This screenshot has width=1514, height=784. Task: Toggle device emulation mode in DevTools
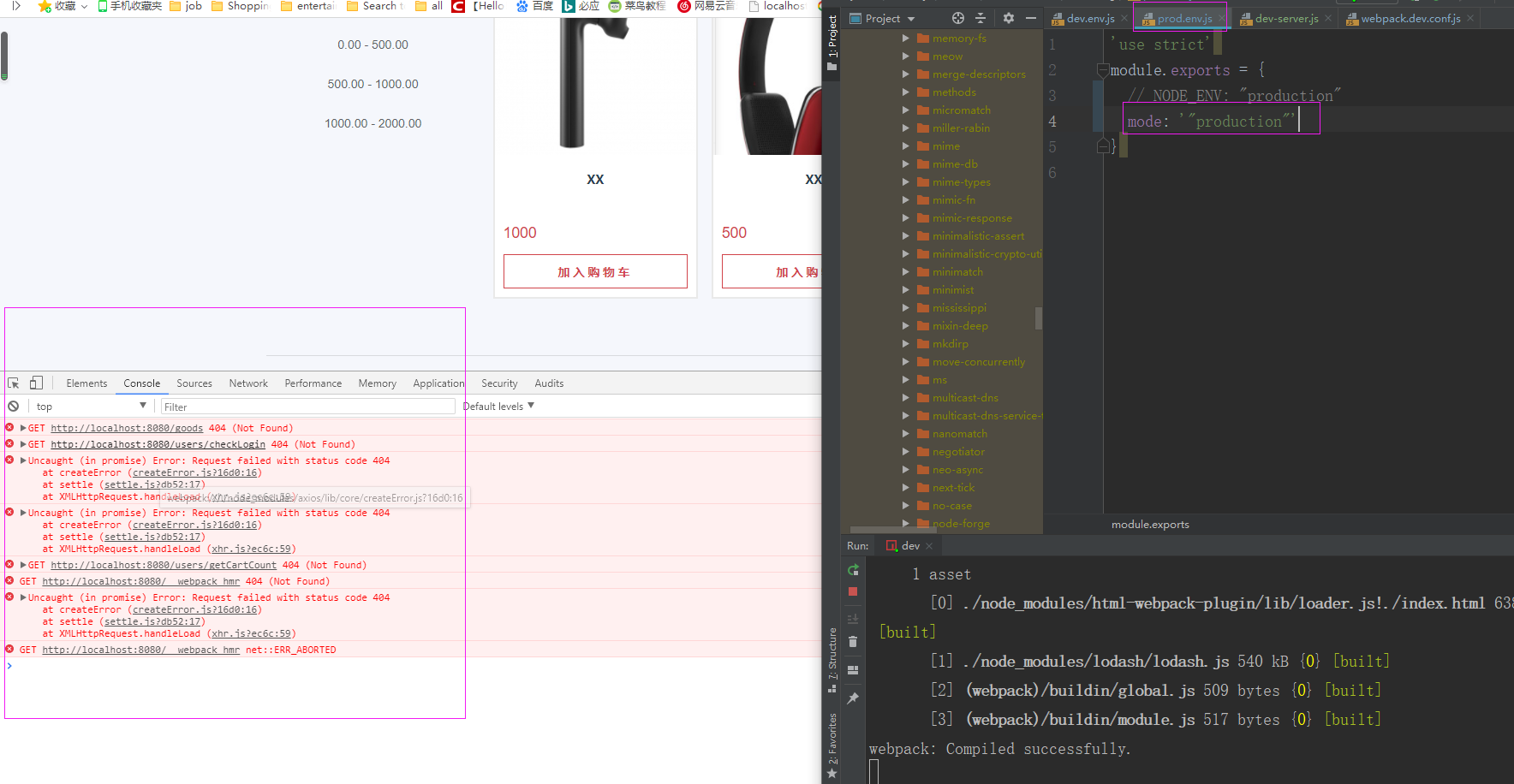34,383
